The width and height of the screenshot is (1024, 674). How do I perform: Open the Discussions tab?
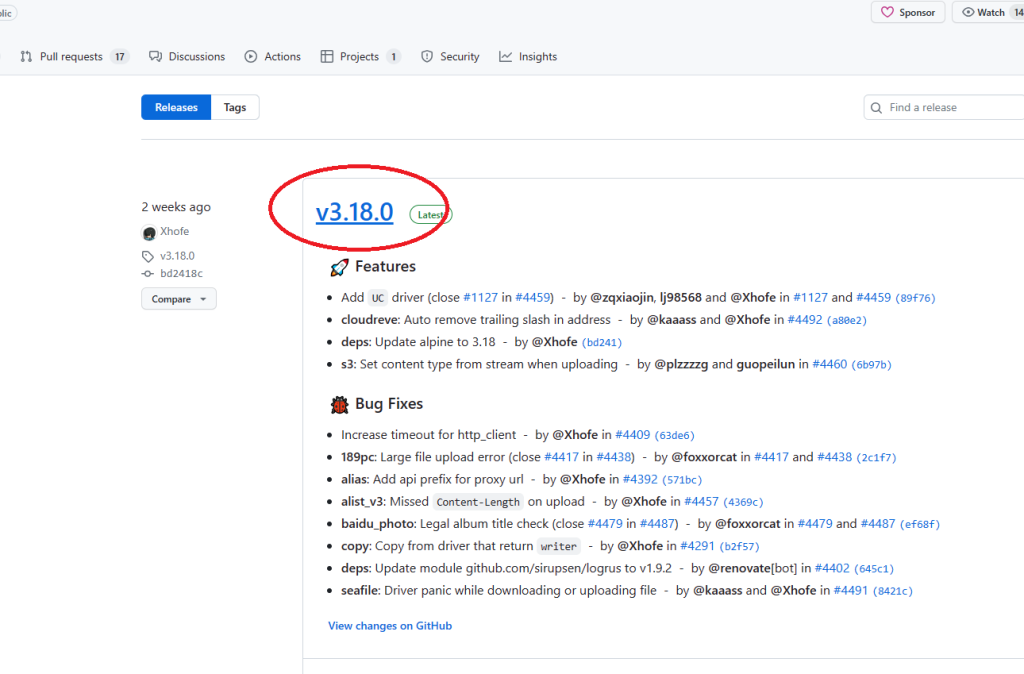click(187, 57)
